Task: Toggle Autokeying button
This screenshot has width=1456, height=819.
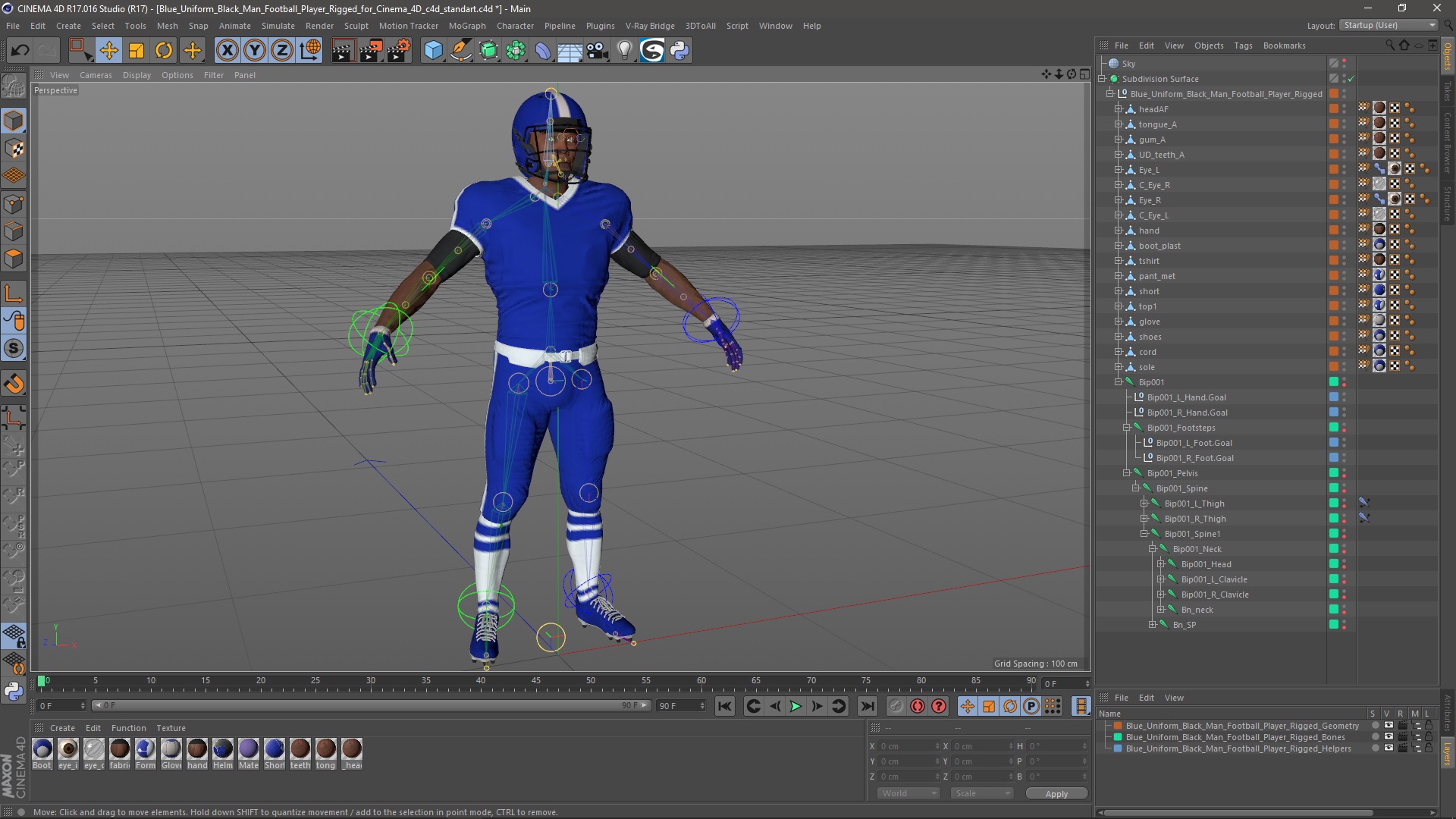Action: coord(918,706)
